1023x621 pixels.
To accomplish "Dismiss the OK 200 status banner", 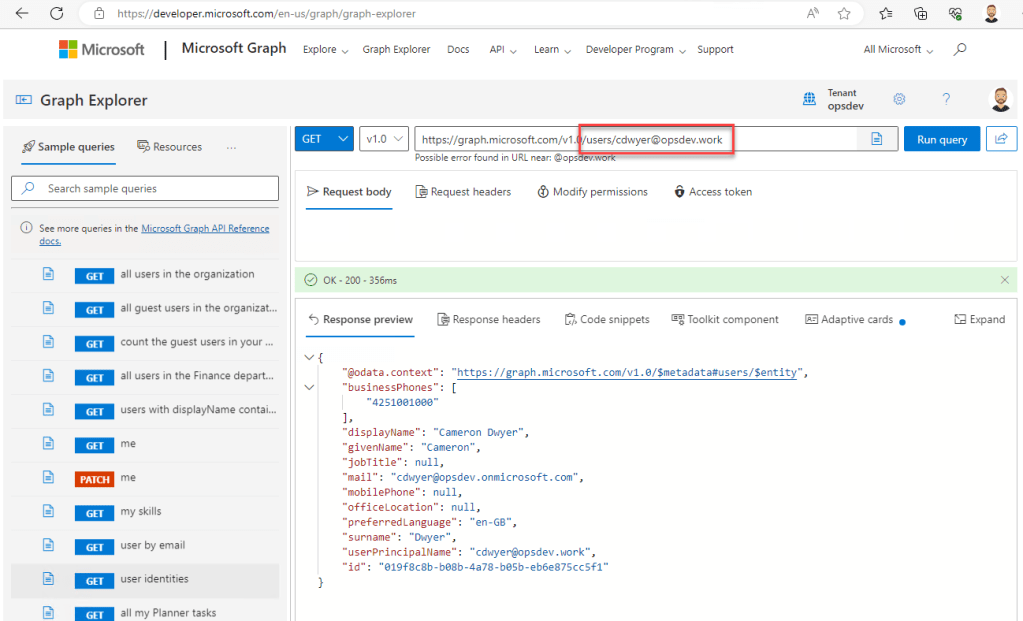I will click(1005, 280).
